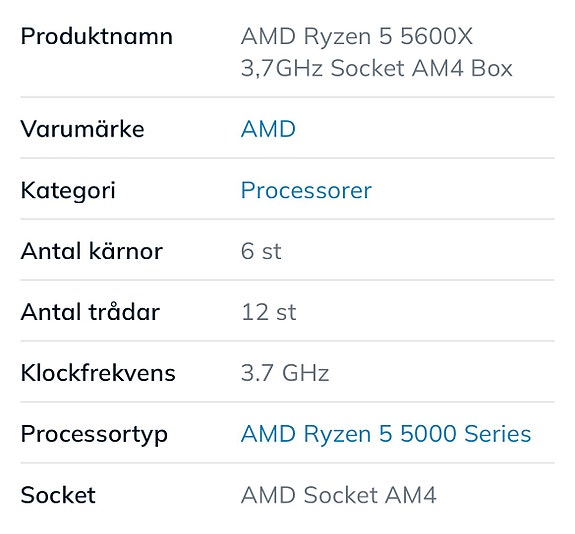Open the AMD Ryzen 5 5000 Series link
Screen dimensions: 575x534
(386, 434)
